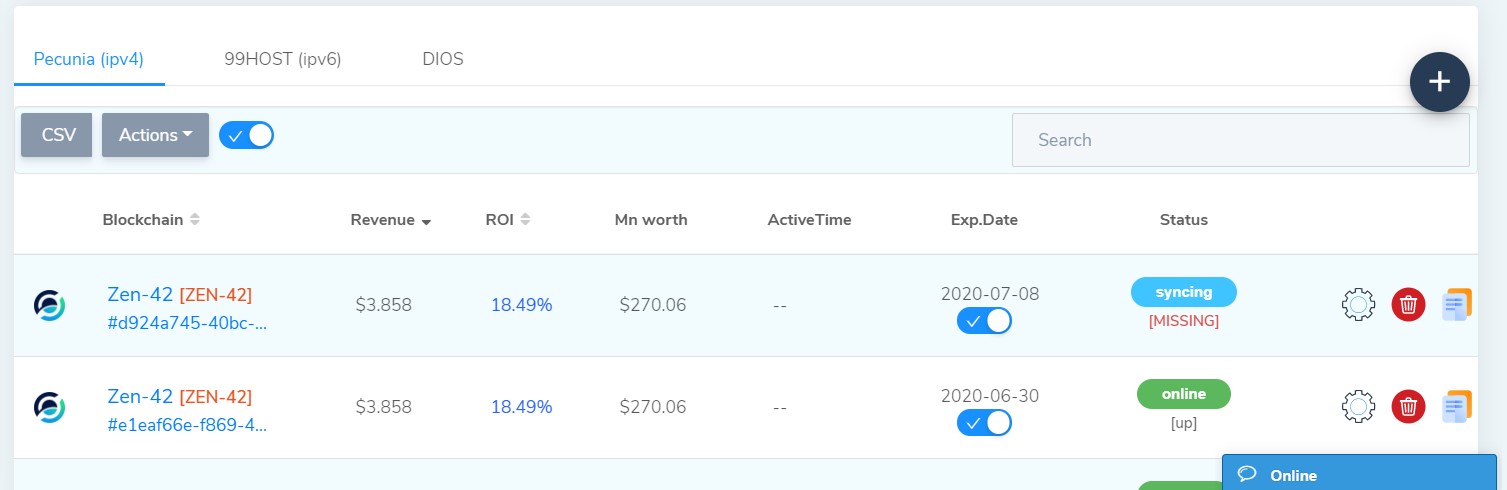The width and height of the screenshot is (1507, 490).
Task: Click the Mn worth column header
Action: (x=651, y=220)
